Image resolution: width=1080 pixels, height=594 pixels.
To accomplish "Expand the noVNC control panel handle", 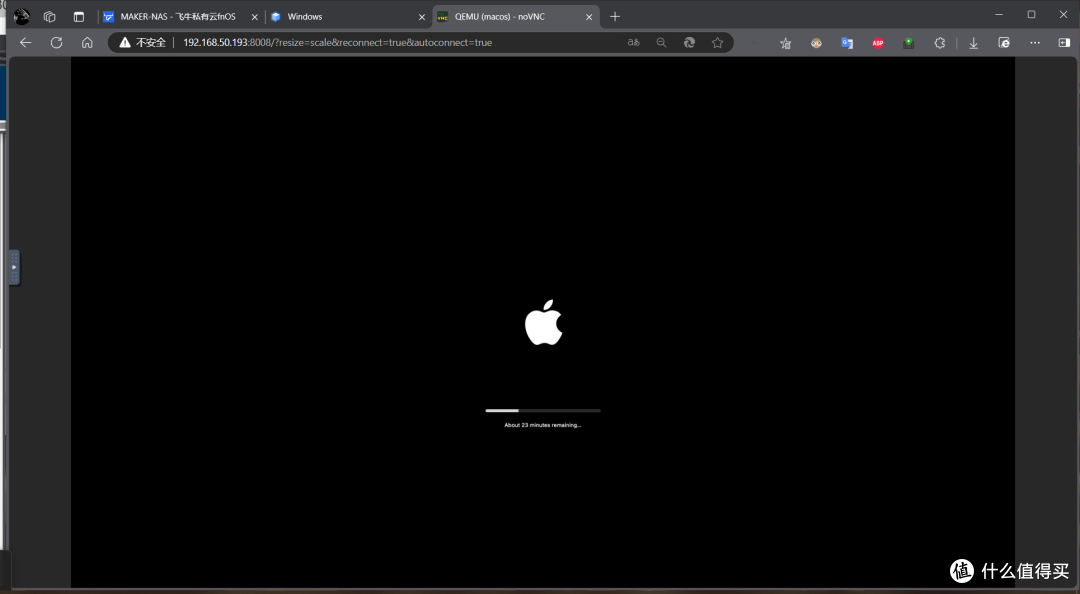I will [x=13, y=266].
